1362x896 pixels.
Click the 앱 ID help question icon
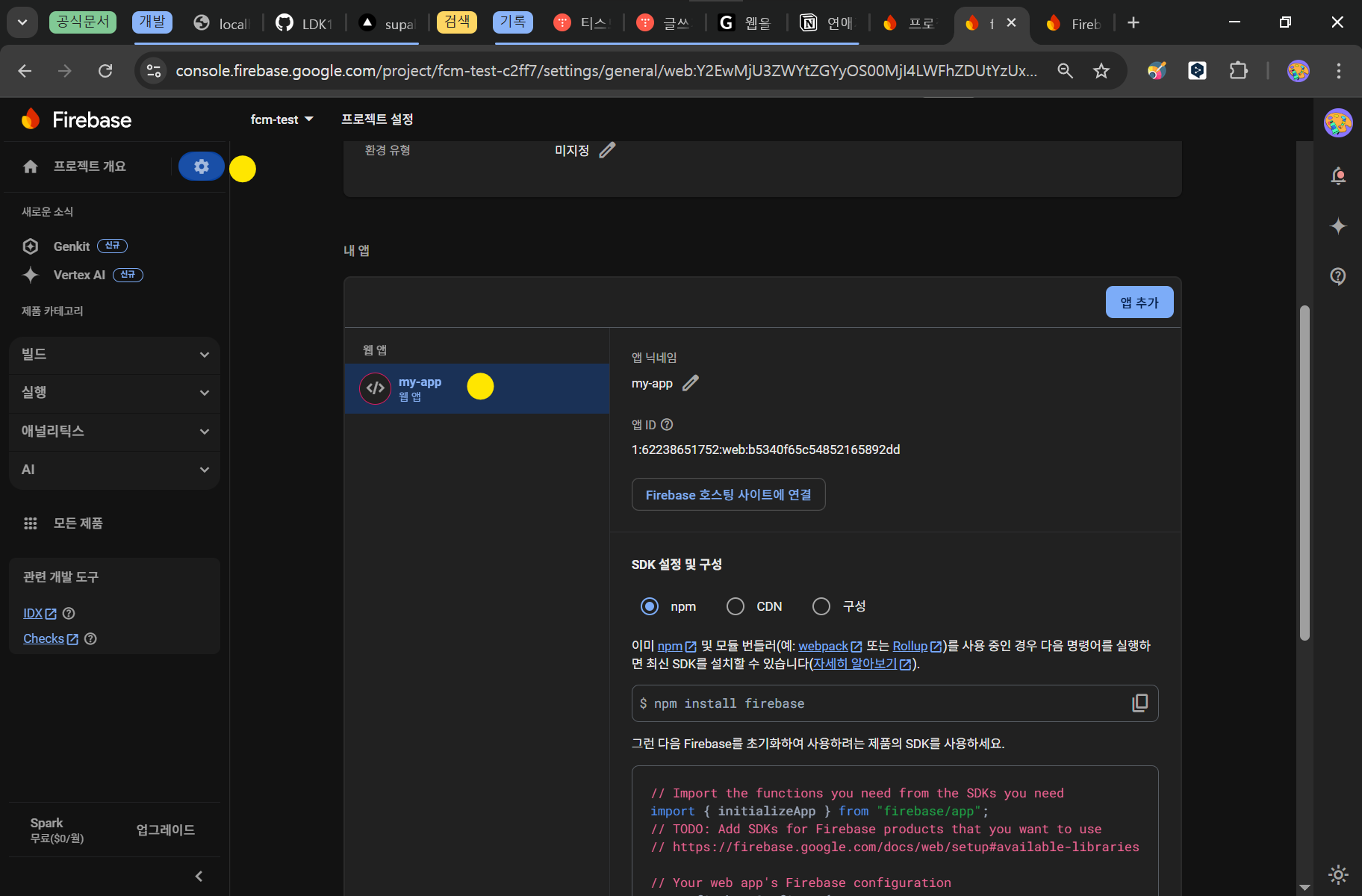pos(668,425)
